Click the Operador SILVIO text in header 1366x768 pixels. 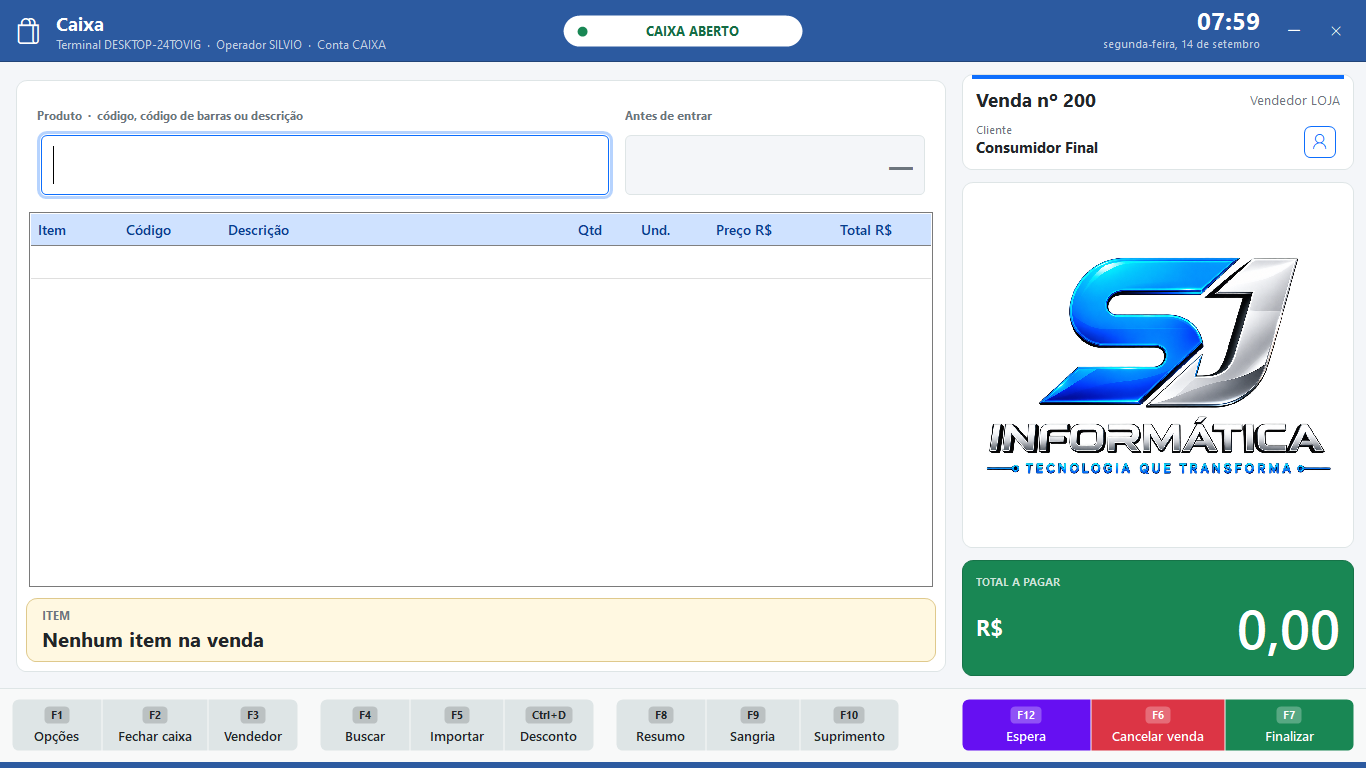(259, 45)
